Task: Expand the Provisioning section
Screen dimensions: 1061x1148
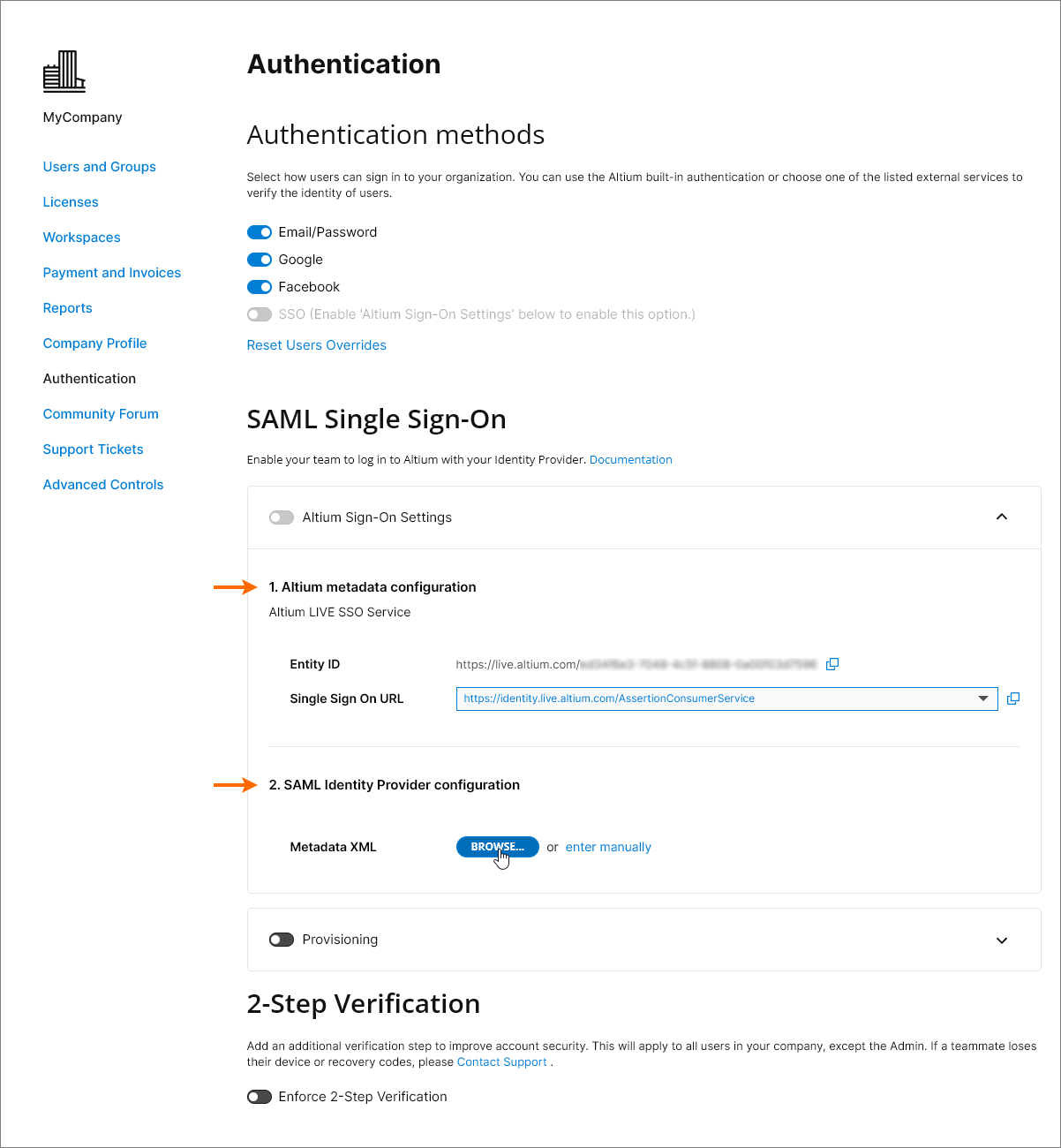Action: pyautogui.click(x=1002, y=940)
